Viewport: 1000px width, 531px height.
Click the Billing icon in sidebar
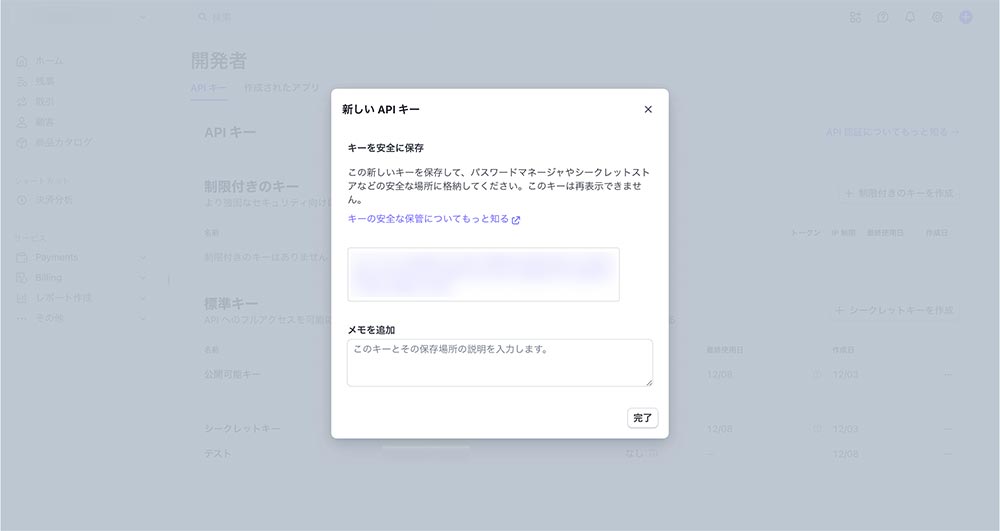pyautogui.click(x=22, y=277)
